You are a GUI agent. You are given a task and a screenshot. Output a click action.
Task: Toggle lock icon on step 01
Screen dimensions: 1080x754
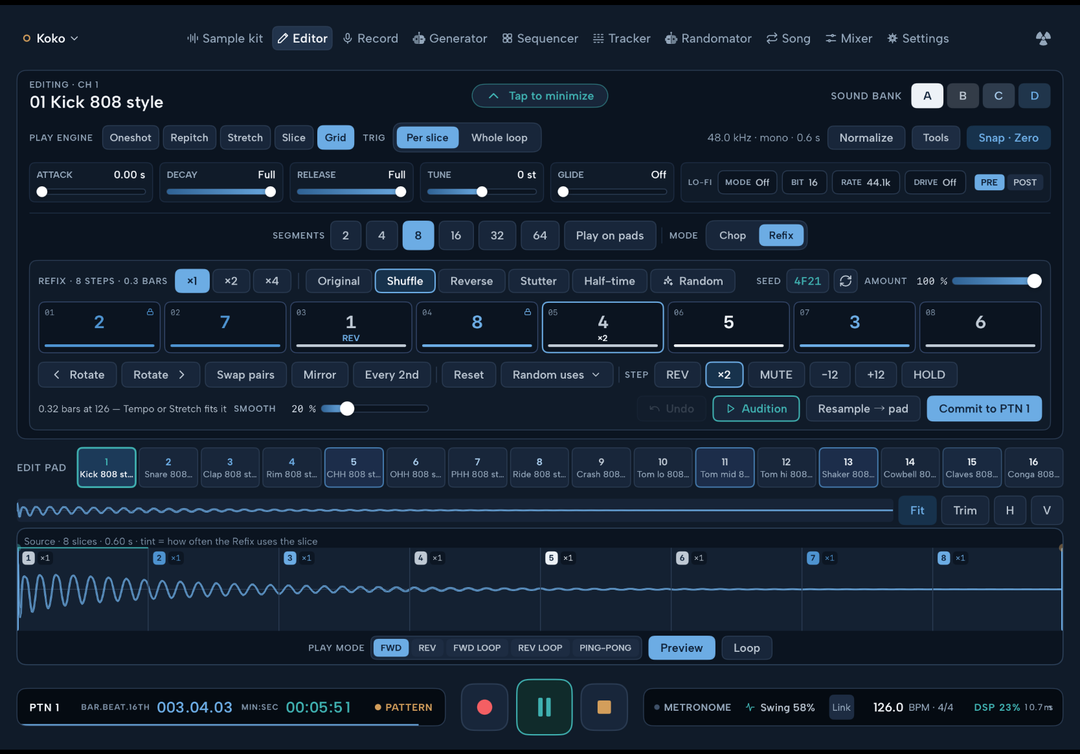tap(149, 312)
